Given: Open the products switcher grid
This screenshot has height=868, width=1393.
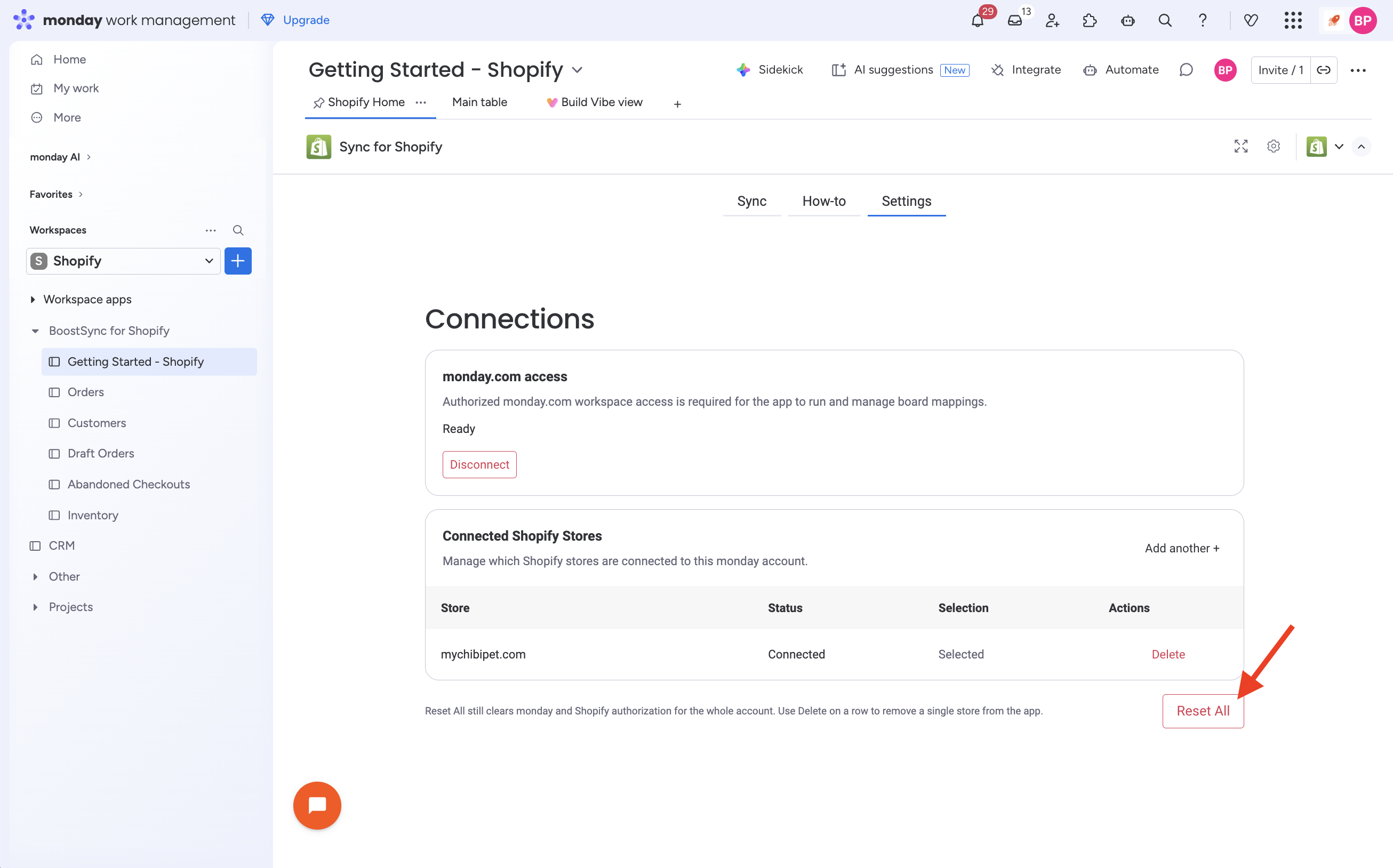Looking at the screenshot, I should (1293, 21).
